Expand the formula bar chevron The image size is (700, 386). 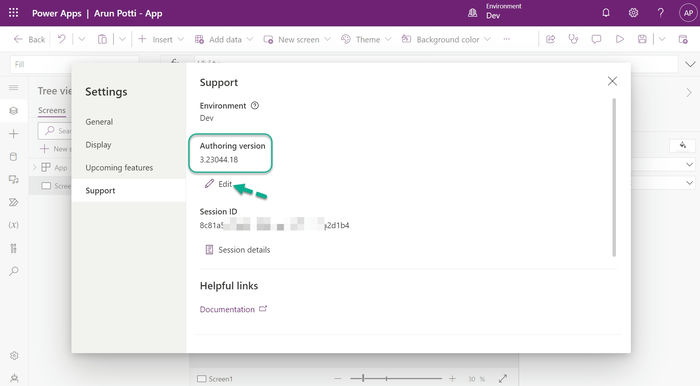coord(690,64)
